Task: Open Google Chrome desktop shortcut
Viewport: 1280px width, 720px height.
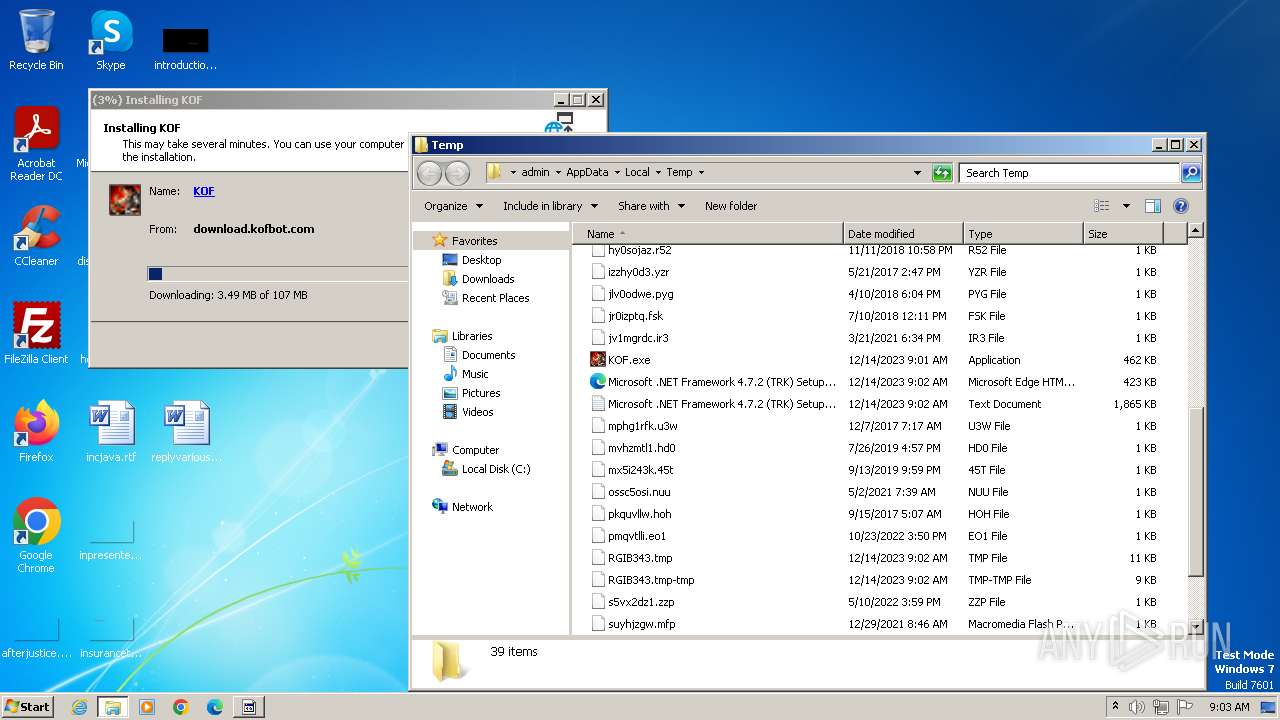Action: [x=36, y=535]
